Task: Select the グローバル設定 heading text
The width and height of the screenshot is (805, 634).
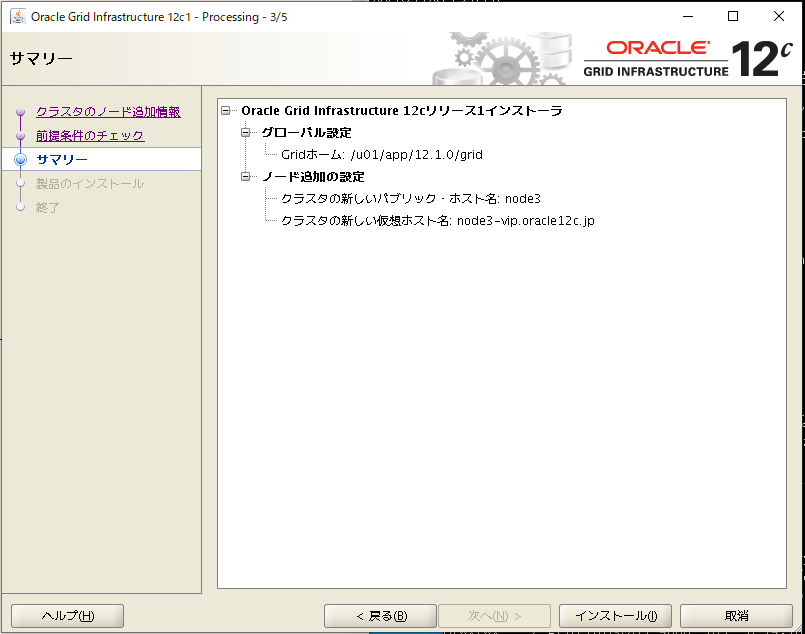Action: (306, 132)
